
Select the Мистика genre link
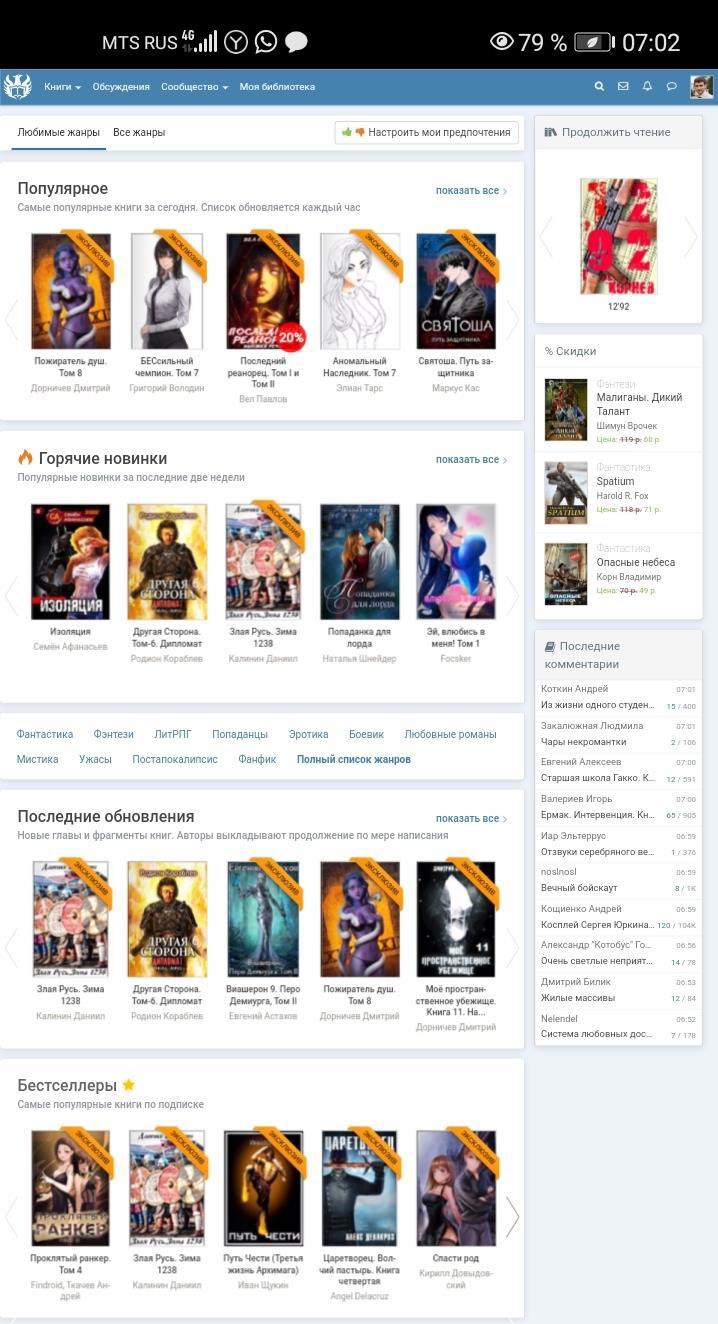[x=38, y=759]
